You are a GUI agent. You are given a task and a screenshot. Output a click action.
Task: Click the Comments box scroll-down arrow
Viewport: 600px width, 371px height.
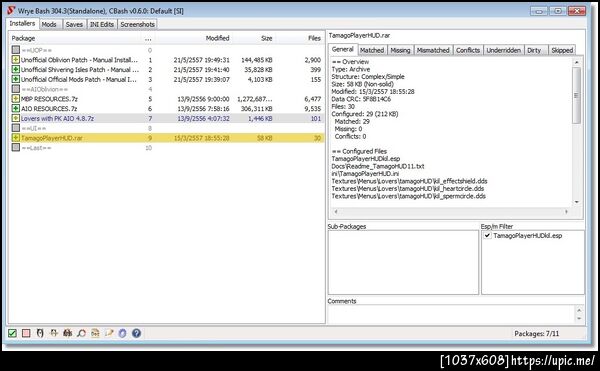579,319
